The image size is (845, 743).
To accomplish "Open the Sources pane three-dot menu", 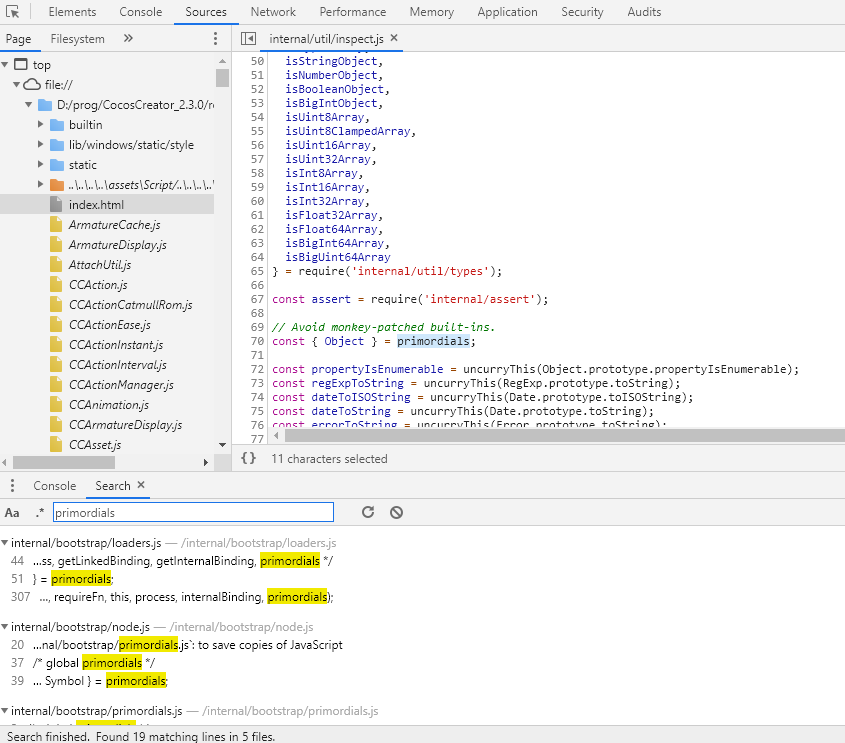I will 215,39.
